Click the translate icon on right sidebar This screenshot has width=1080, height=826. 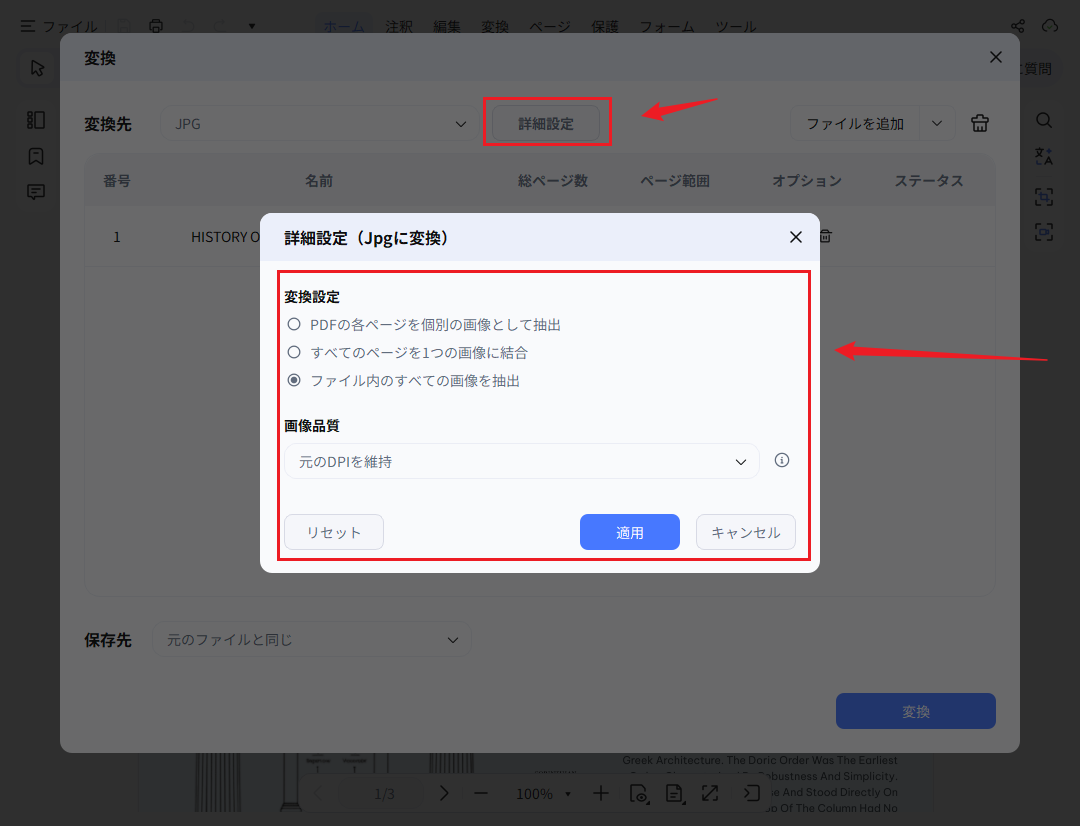[x=1043, y=156]
